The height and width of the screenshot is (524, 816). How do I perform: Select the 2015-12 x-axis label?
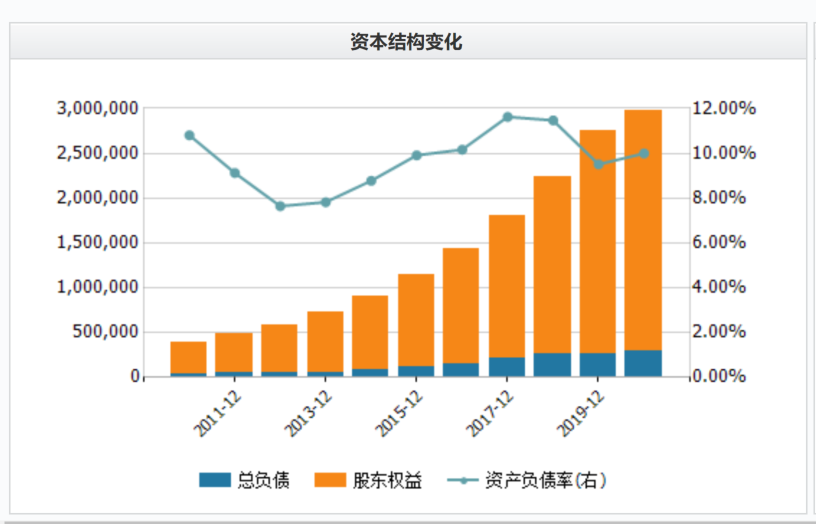(x=399, y=414)
